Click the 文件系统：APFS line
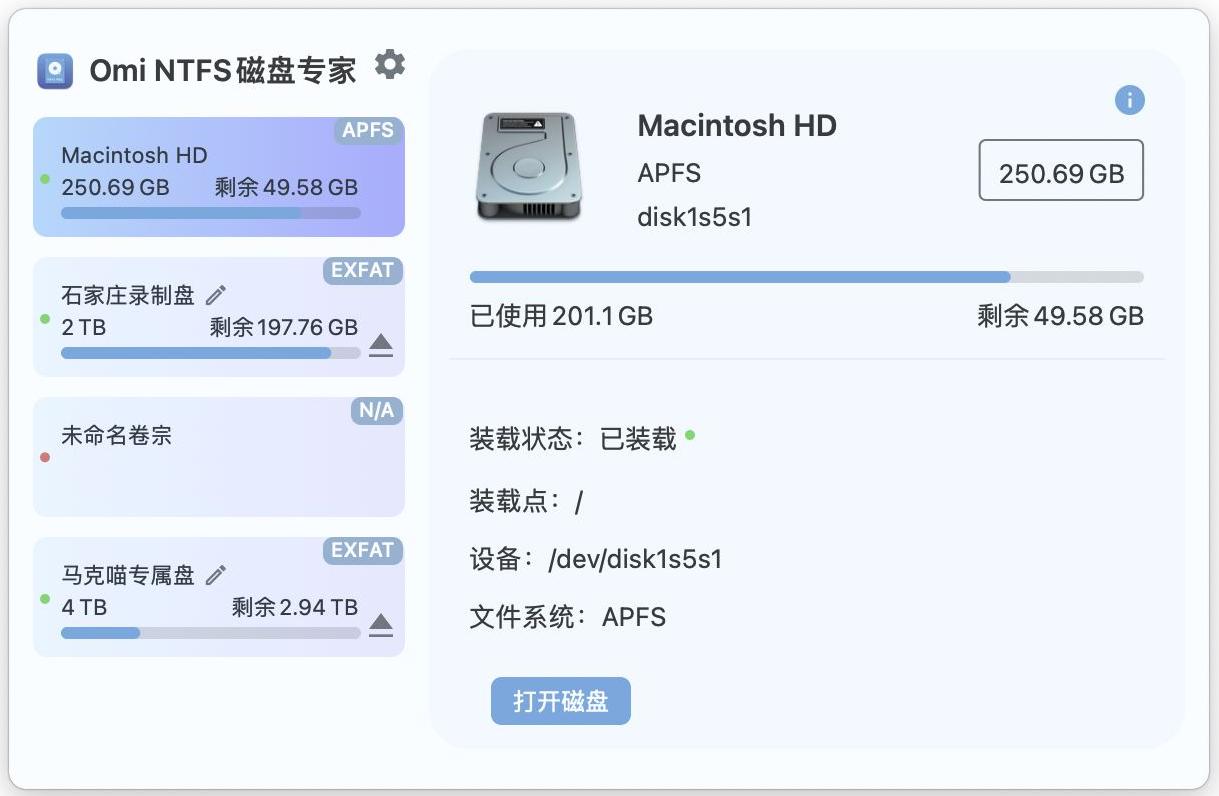 tap(568, 616)
